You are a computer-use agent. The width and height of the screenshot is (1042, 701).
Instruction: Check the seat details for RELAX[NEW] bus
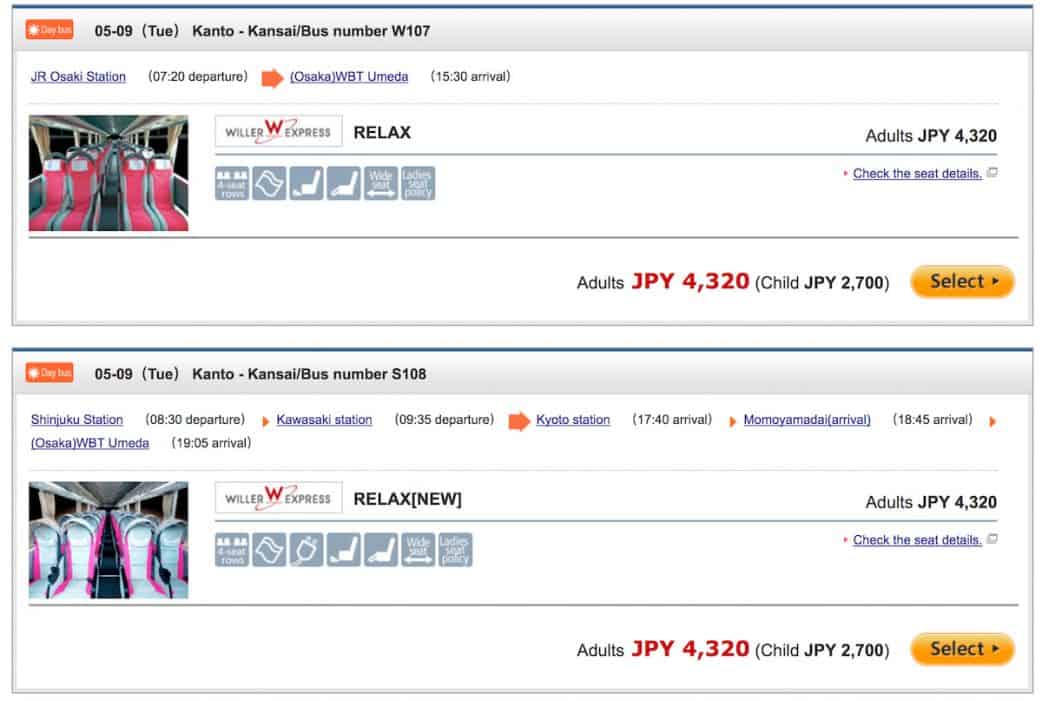[x=917, y=540]
